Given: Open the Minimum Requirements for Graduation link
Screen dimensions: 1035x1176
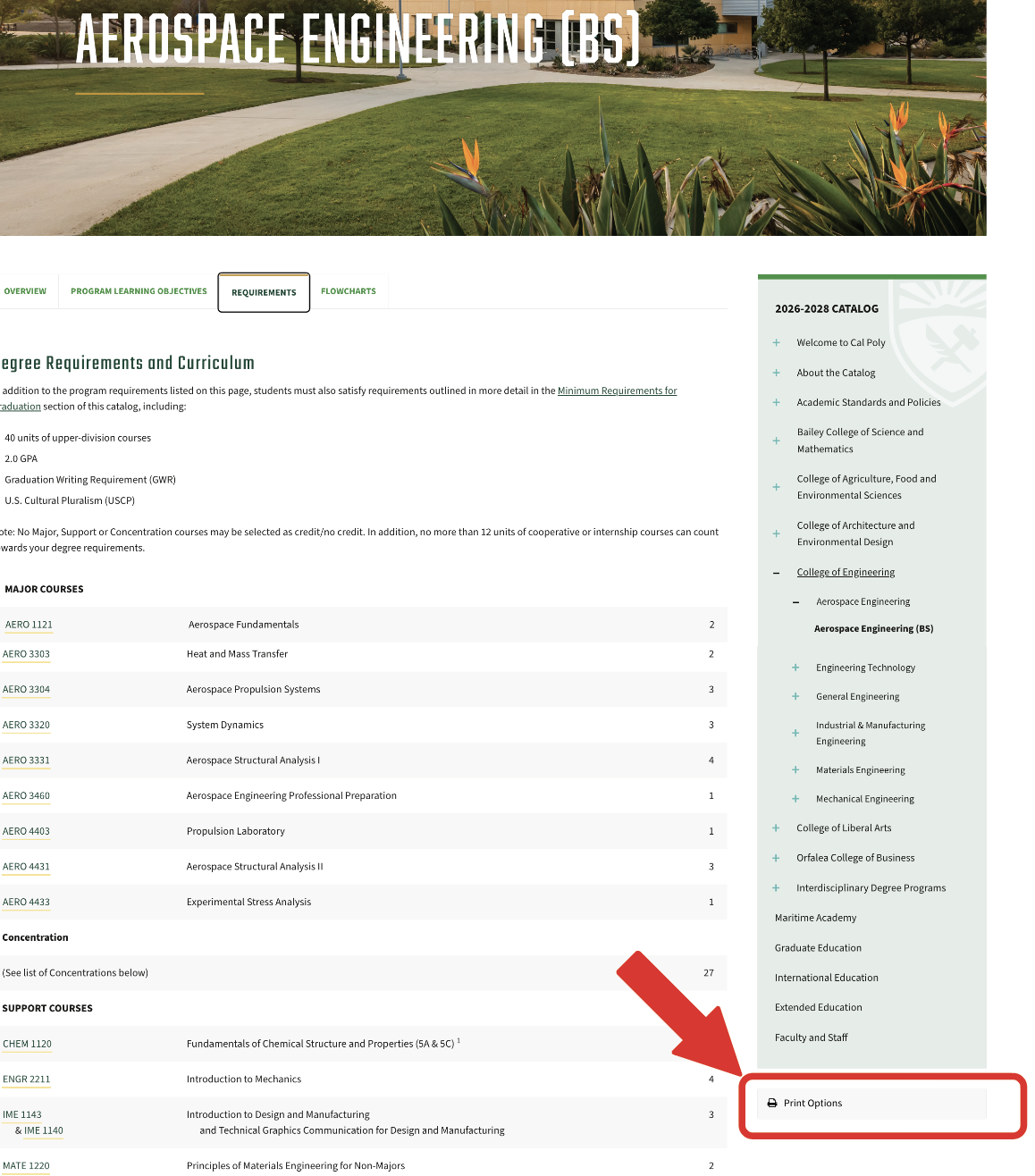Looking at the screenshot, I should pyautogui.click(x=617, y=391).
